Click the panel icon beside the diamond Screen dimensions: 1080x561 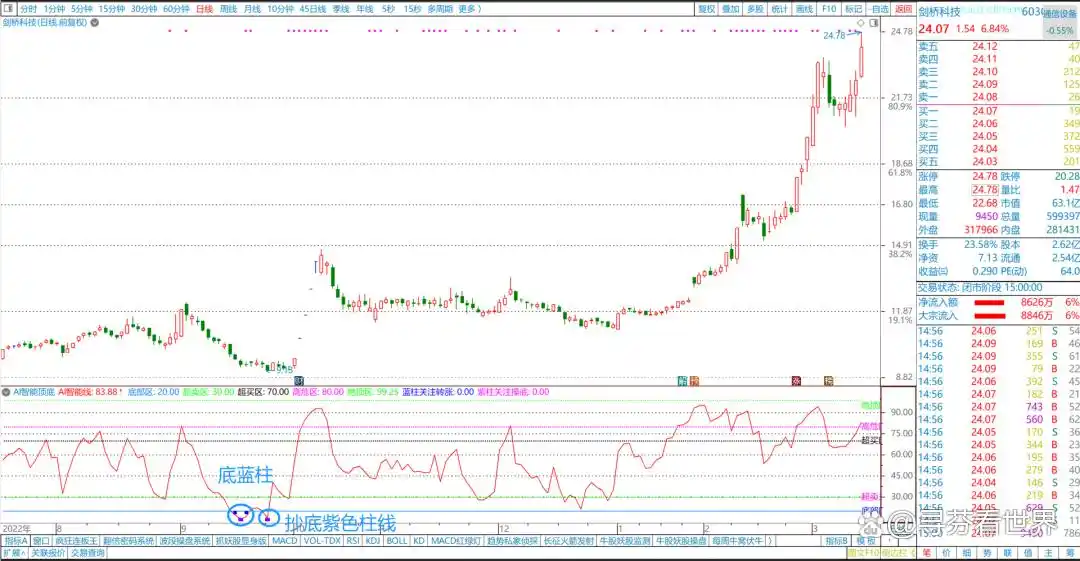(873, 23)
